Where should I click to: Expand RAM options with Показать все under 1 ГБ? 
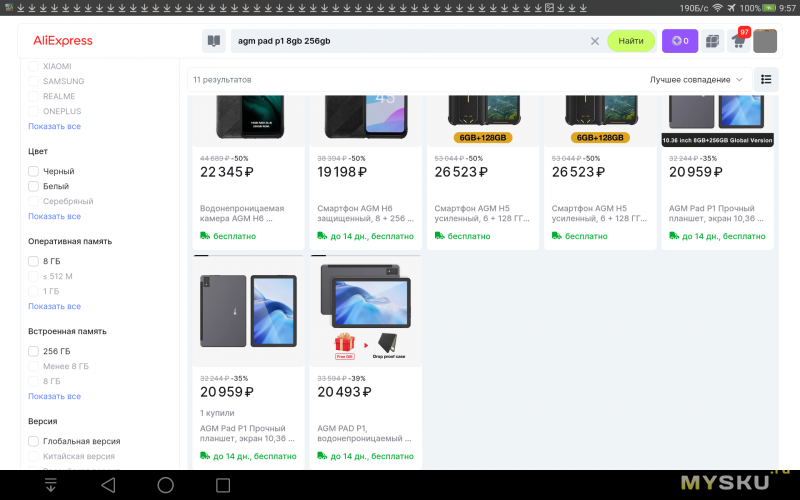[x=55, y=306]
